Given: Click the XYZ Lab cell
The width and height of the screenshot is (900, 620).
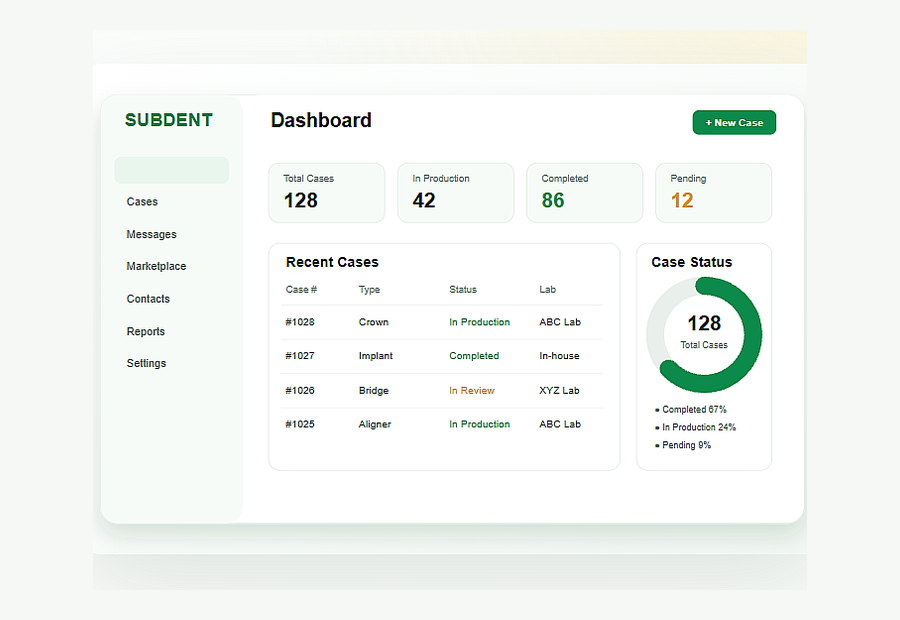Looking at the screenshot, I should pyautogui.click(x=559, y=390).
